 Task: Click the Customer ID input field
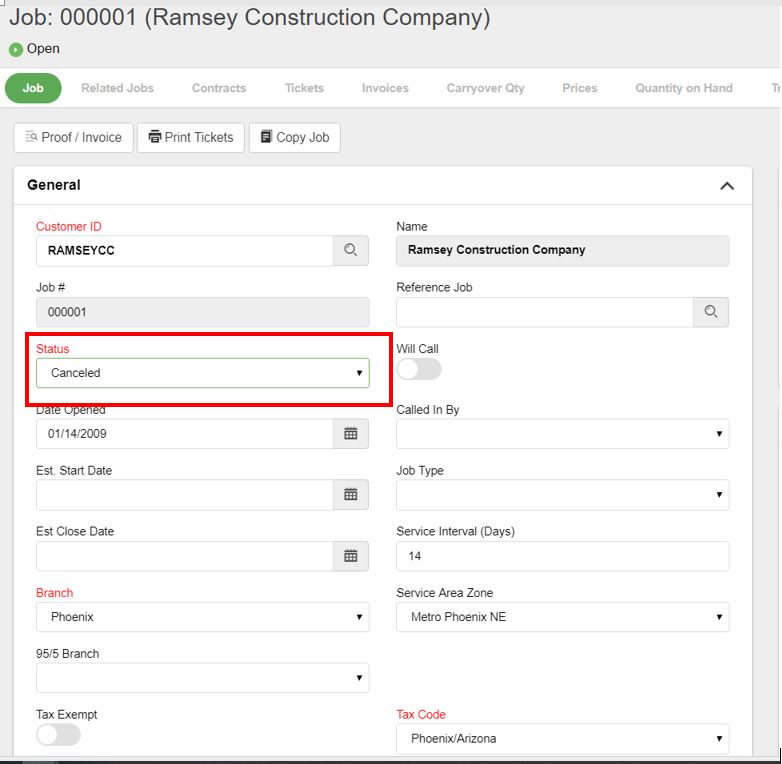pyautogui.click(x=185, y=250)
